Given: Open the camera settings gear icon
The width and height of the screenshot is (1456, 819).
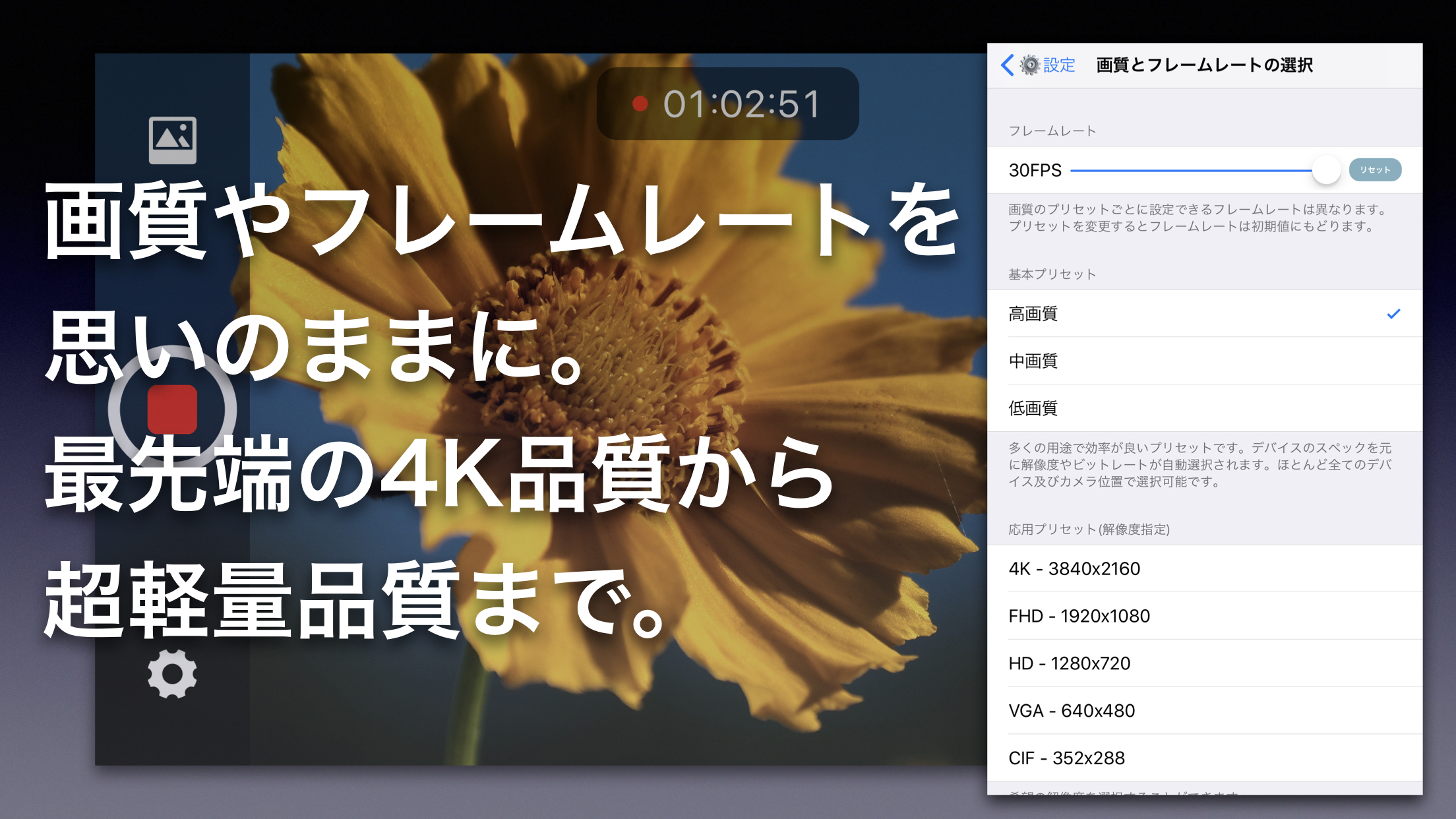Looking at the screenshot, I should 172,674.
